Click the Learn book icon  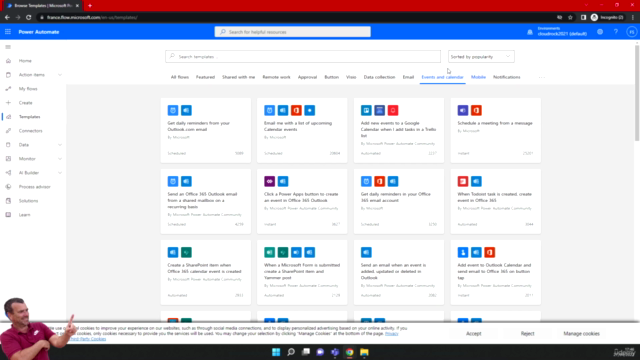(x=8, y=215)
